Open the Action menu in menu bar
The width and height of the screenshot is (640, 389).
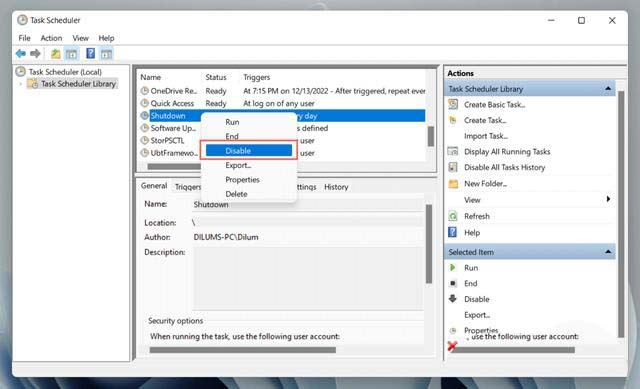click(51, 38)
